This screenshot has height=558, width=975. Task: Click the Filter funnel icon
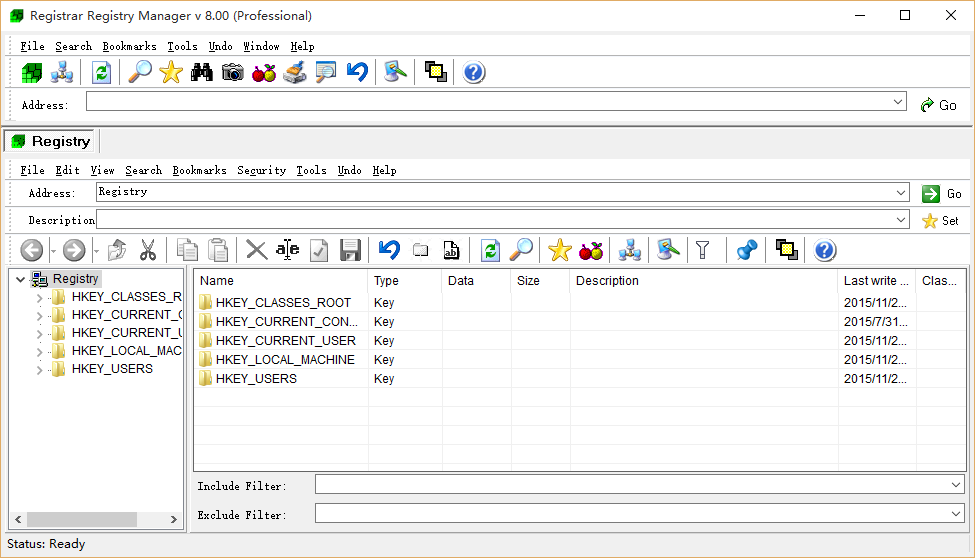pyautogui.click(x=703, y=250)
